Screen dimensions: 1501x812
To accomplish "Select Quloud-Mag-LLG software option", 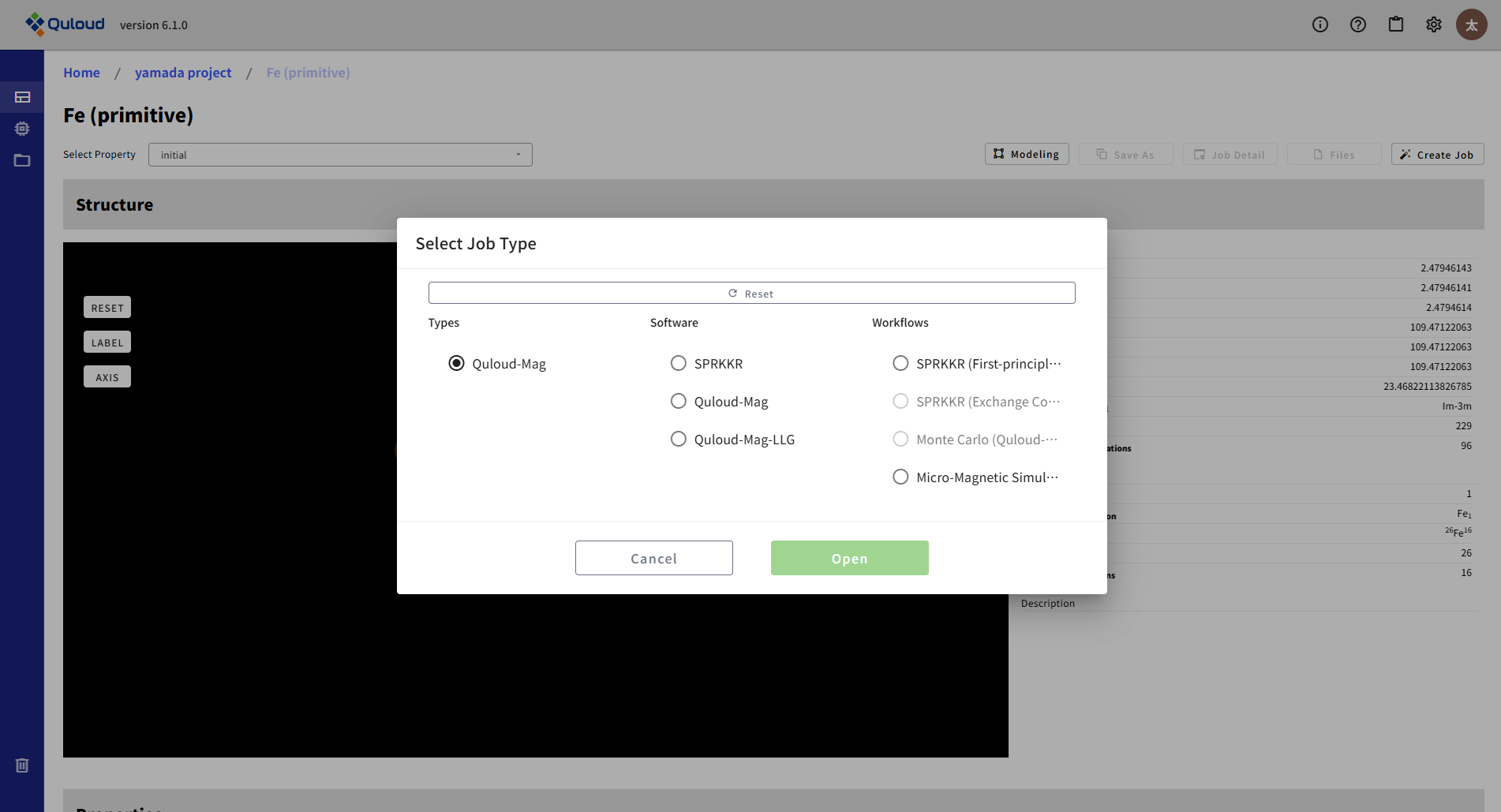I will pos(678,439).
